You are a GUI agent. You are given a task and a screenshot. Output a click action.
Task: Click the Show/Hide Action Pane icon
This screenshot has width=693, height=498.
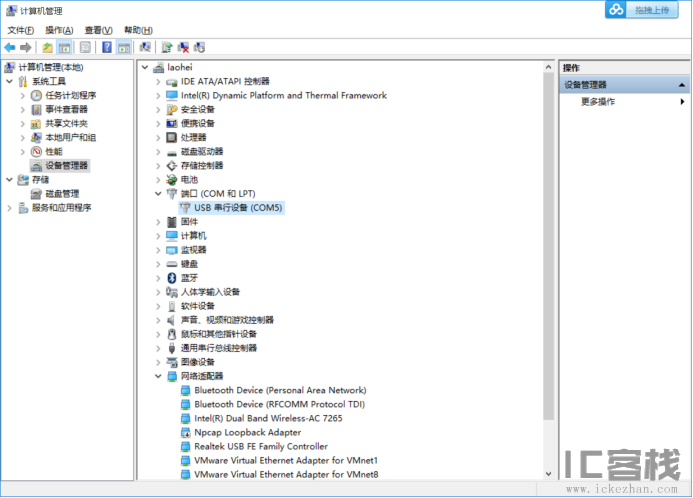pos(124,47)
